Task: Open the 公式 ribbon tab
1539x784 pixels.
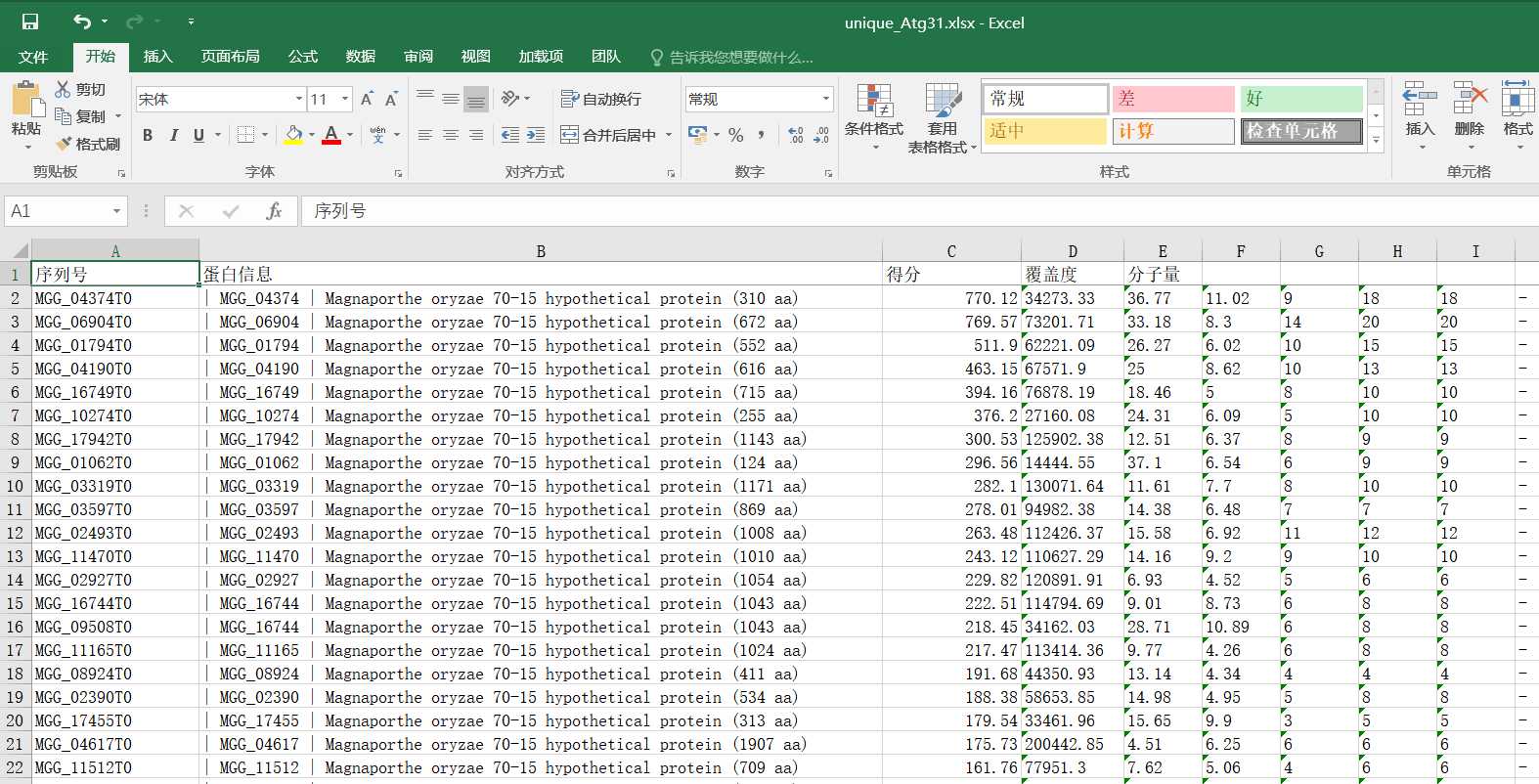Action: (303, 57)
